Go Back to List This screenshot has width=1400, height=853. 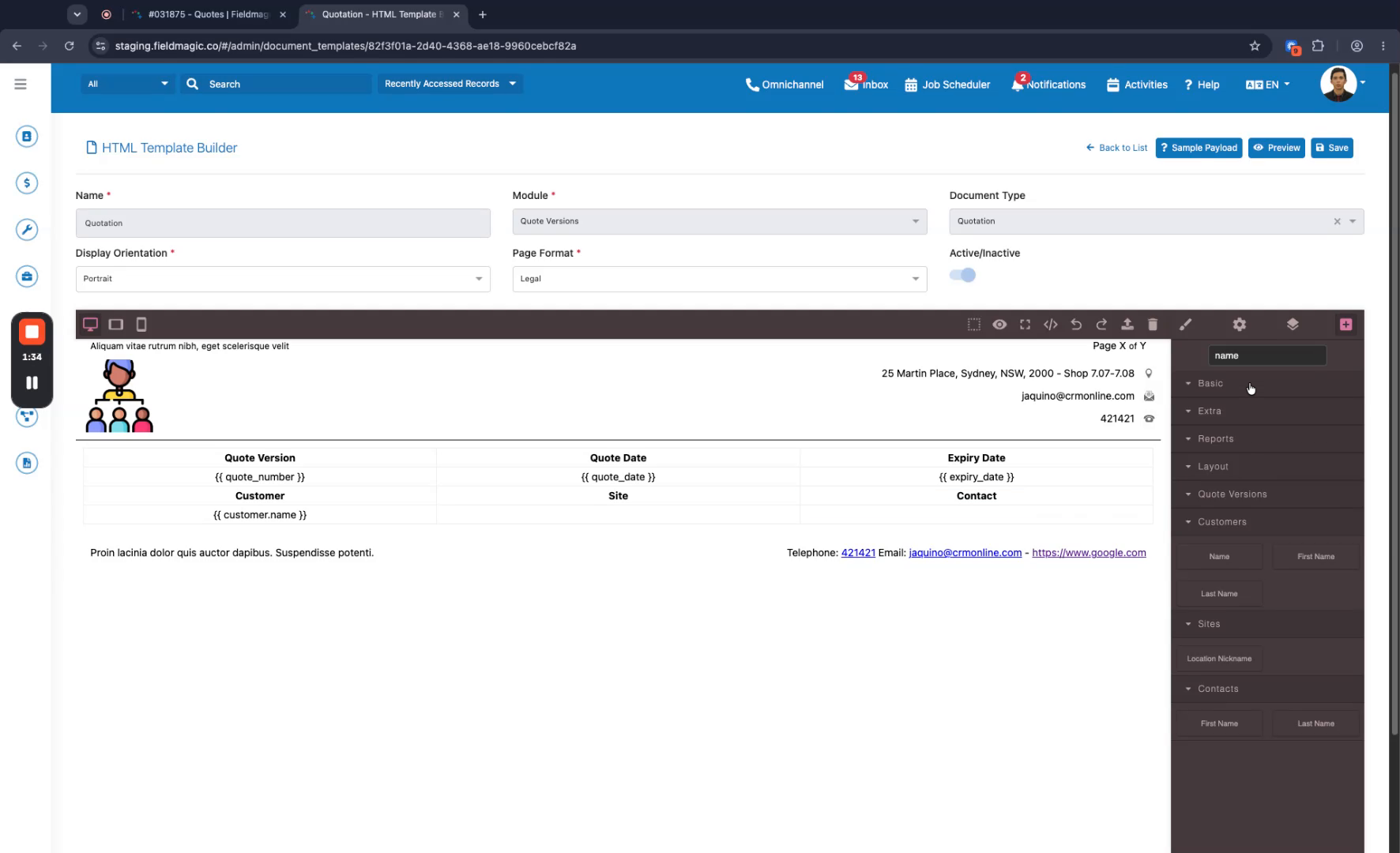click(1116, 148)
